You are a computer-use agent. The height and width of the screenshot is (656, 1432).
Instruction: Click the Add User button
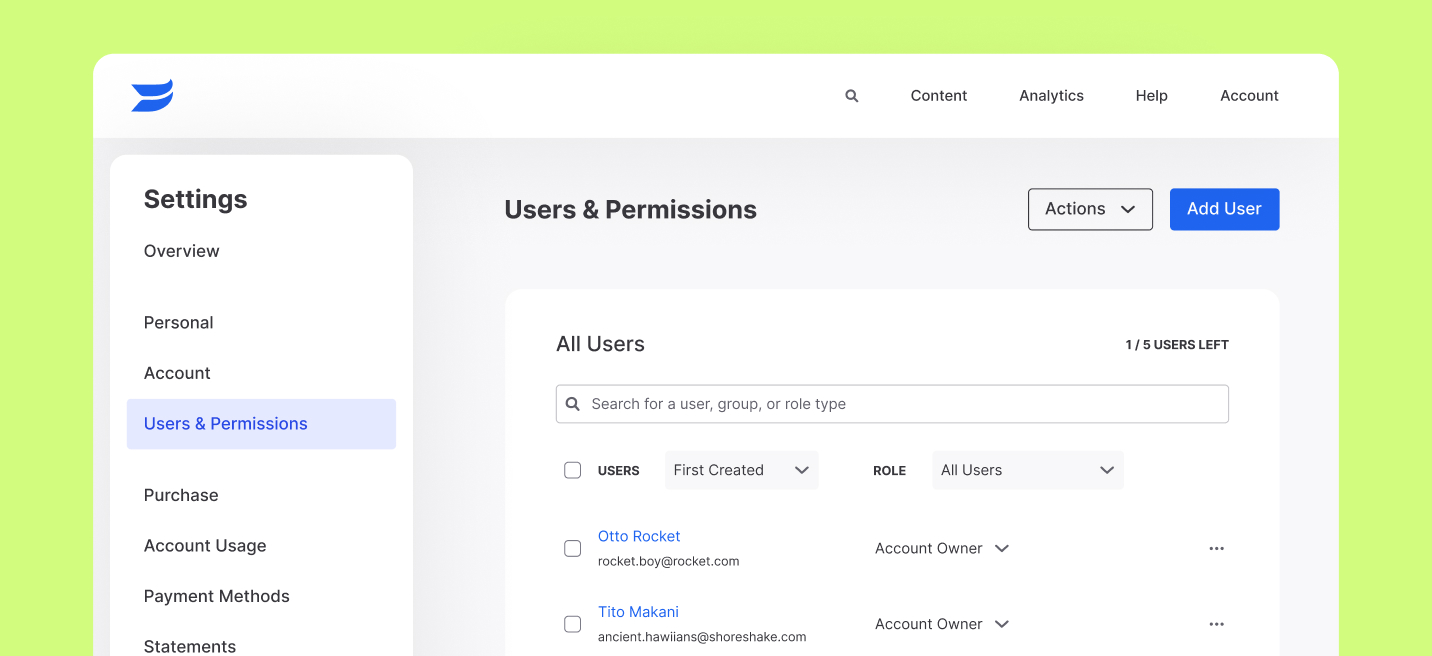click(1224, 209)
